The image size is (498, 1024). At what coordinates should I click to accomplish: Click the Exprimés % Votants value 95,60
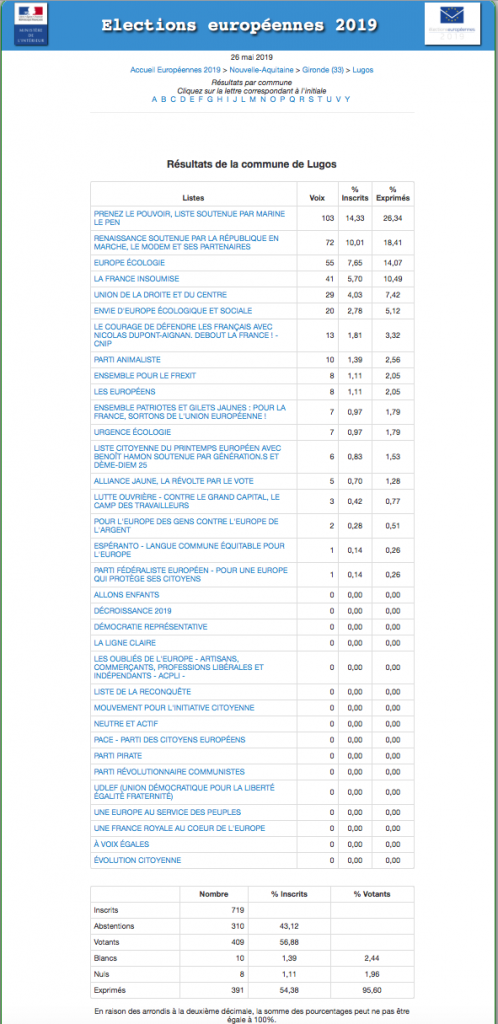click(373, 989)
